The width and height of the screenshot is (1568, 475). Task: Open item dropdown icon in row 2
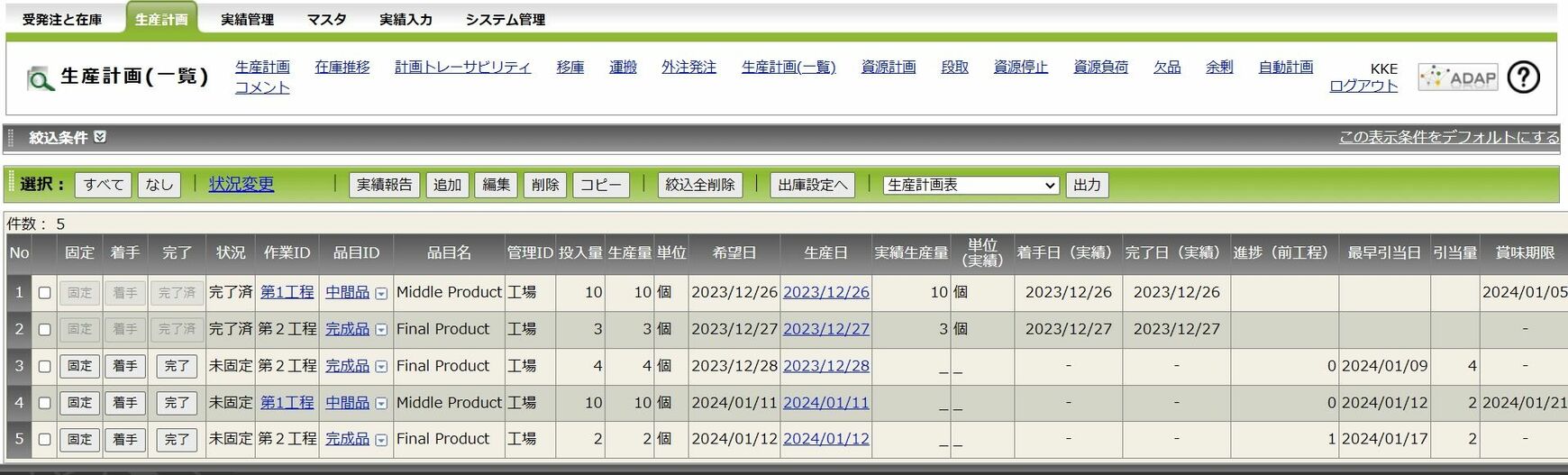click(381, 330)
